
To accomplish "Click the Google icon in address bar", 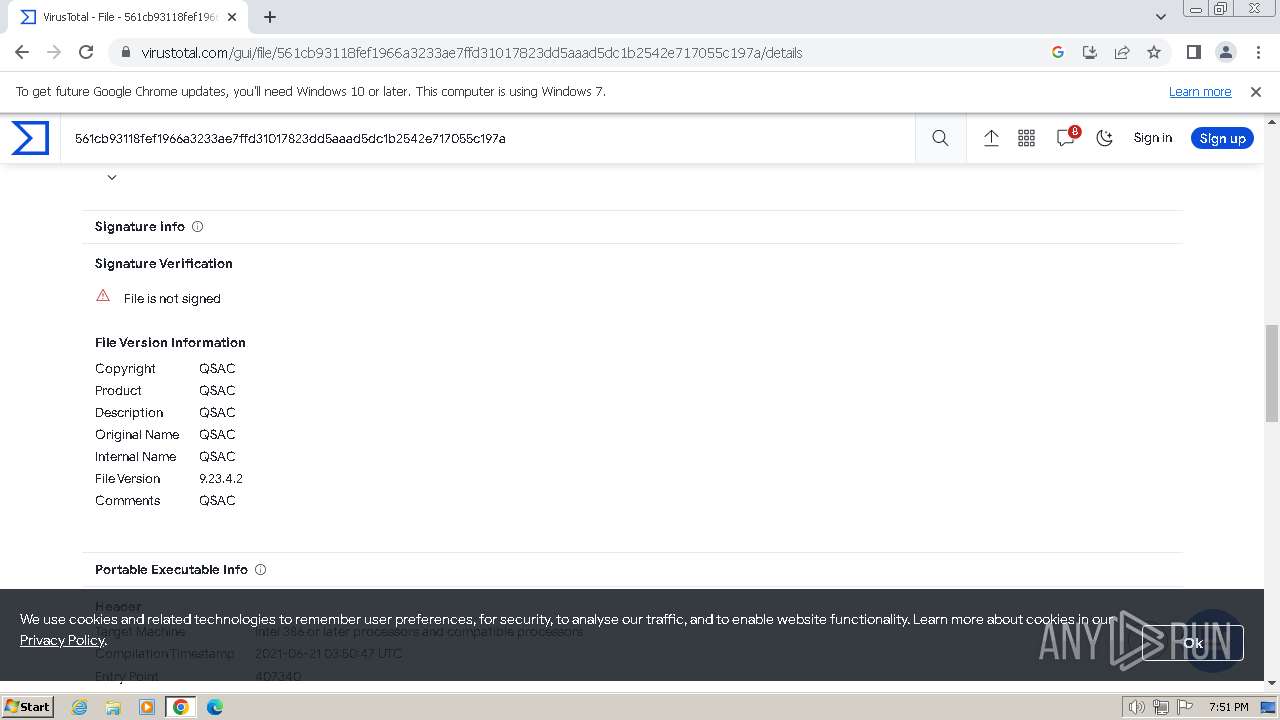I will click(x=1058, y=52).
